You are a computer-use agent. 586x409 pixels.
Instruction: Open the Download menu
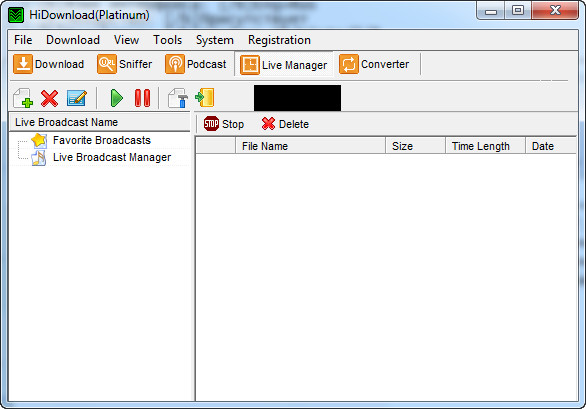point(73,40)
